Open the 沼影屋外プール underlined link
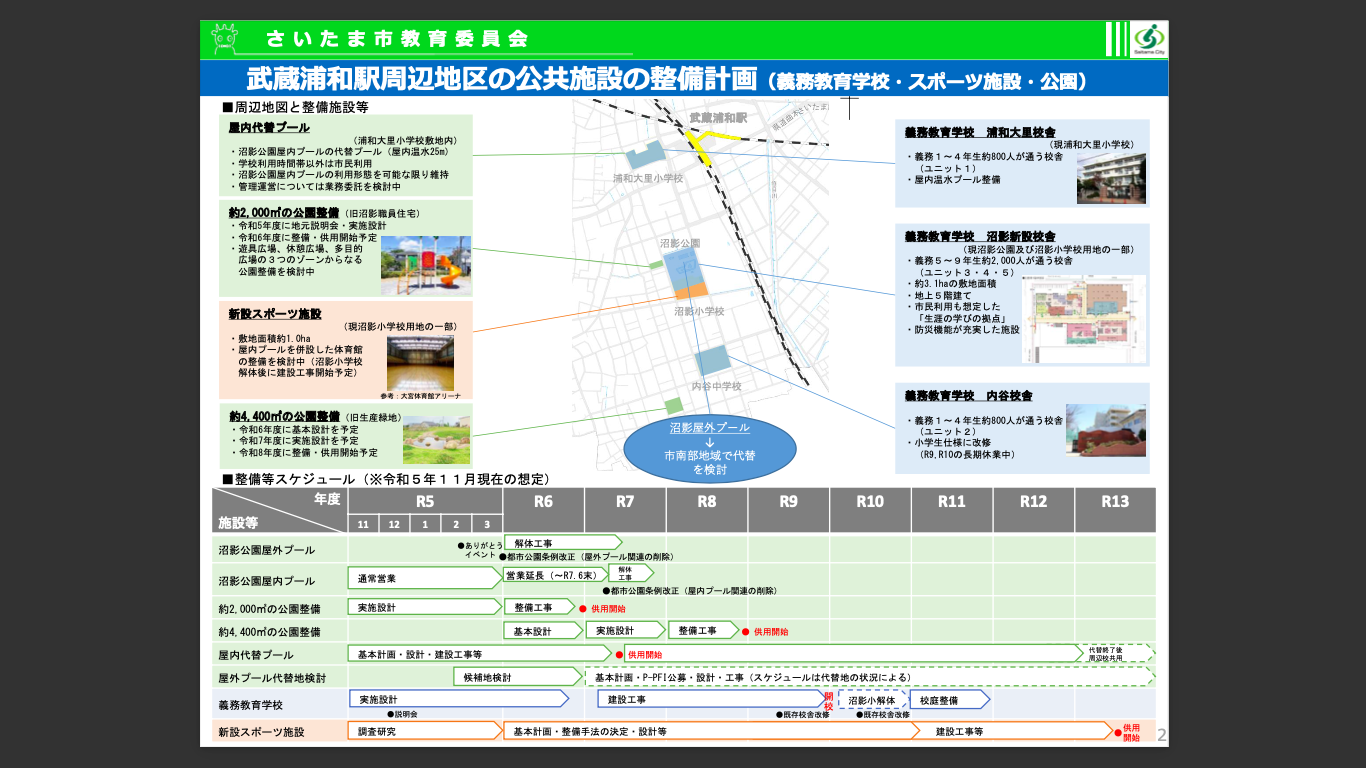This screenshot has width=1366, height=768. (709, 427)
